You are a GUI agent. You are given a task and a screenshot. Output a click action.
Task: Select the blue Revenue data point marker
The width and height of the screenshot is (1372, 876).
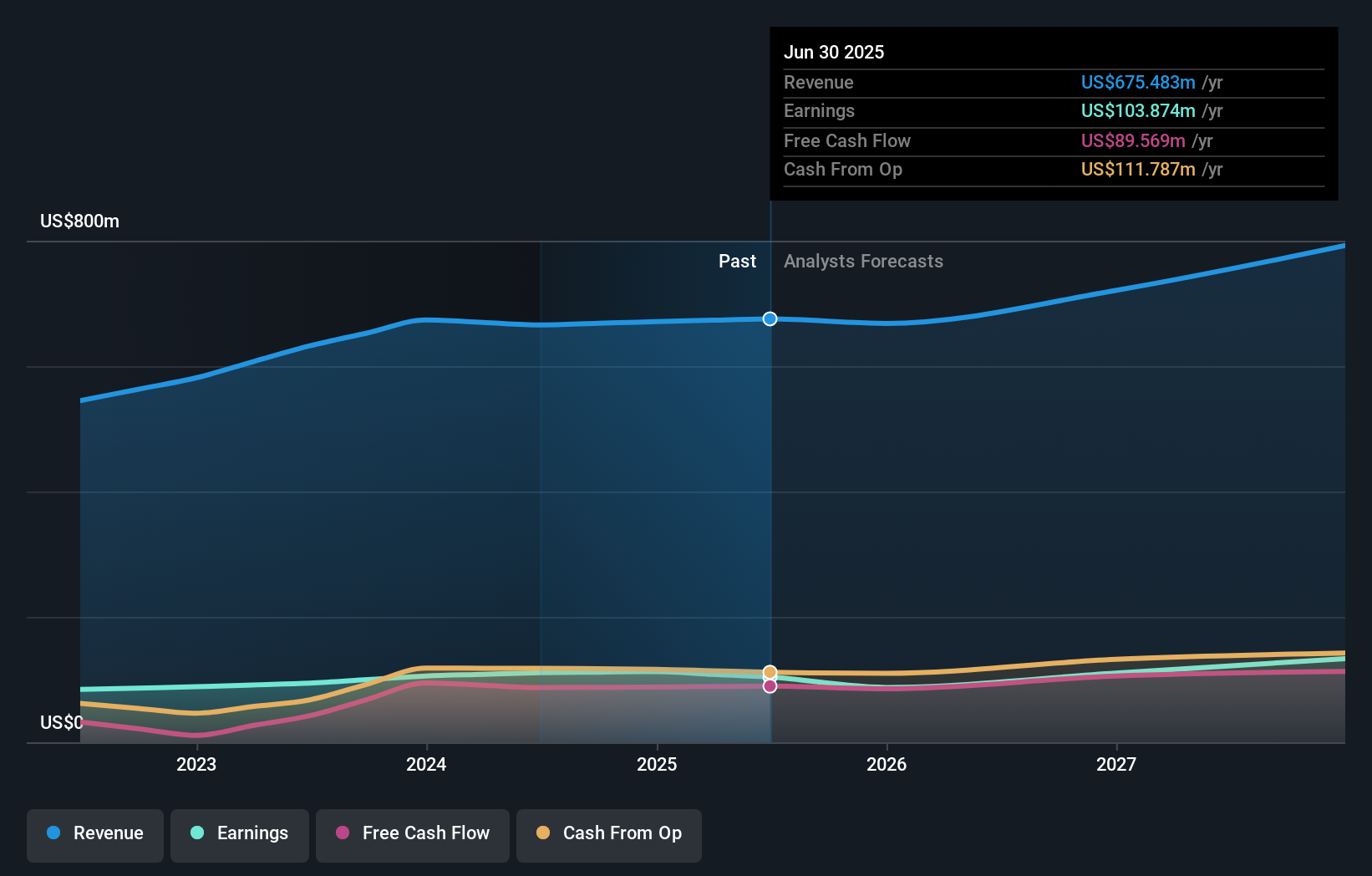tap(770, 318)
